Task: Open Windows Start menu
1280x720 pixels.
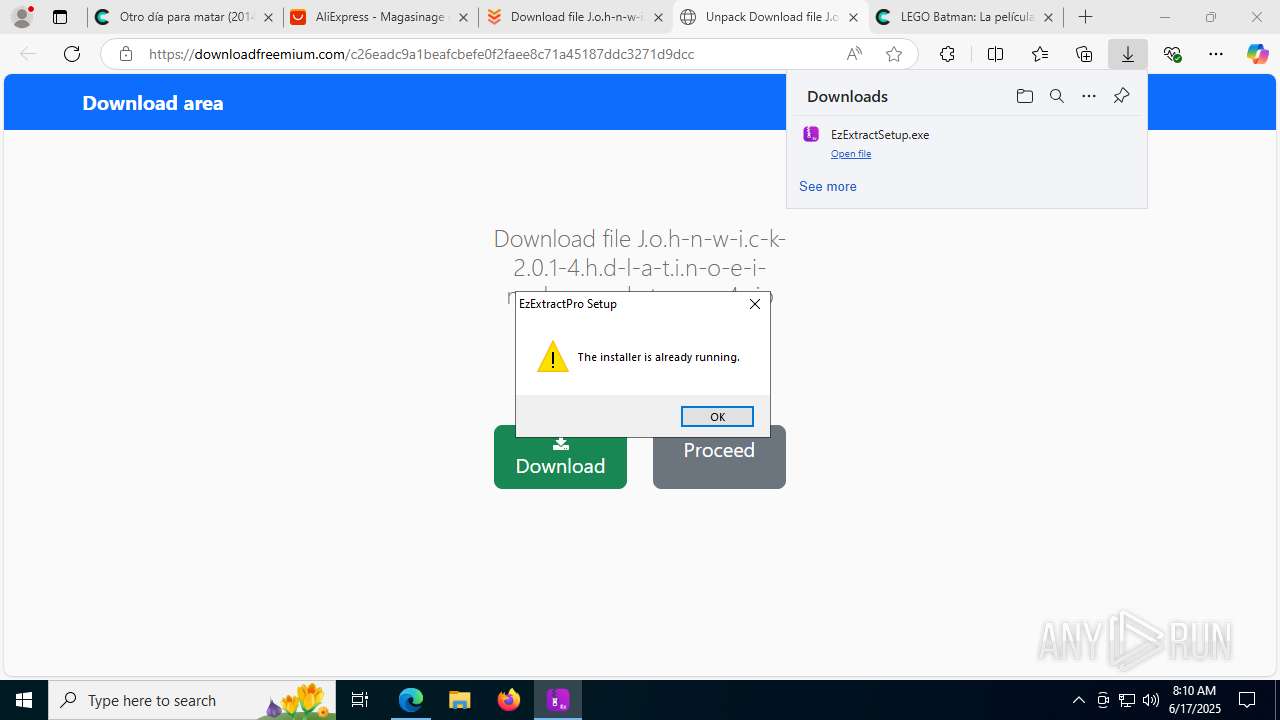Action: pyautogui.click(x=24, y=700)
